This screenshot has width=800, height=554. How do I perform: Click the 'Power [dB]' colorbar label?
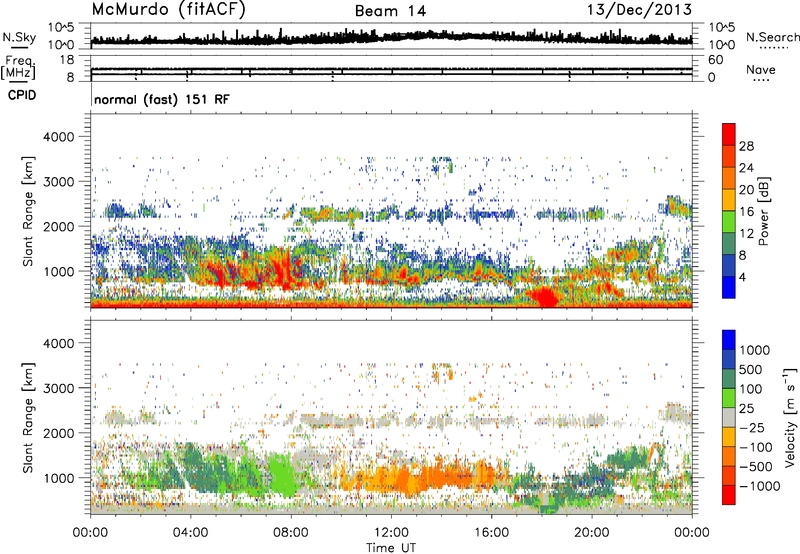point(764,211)
